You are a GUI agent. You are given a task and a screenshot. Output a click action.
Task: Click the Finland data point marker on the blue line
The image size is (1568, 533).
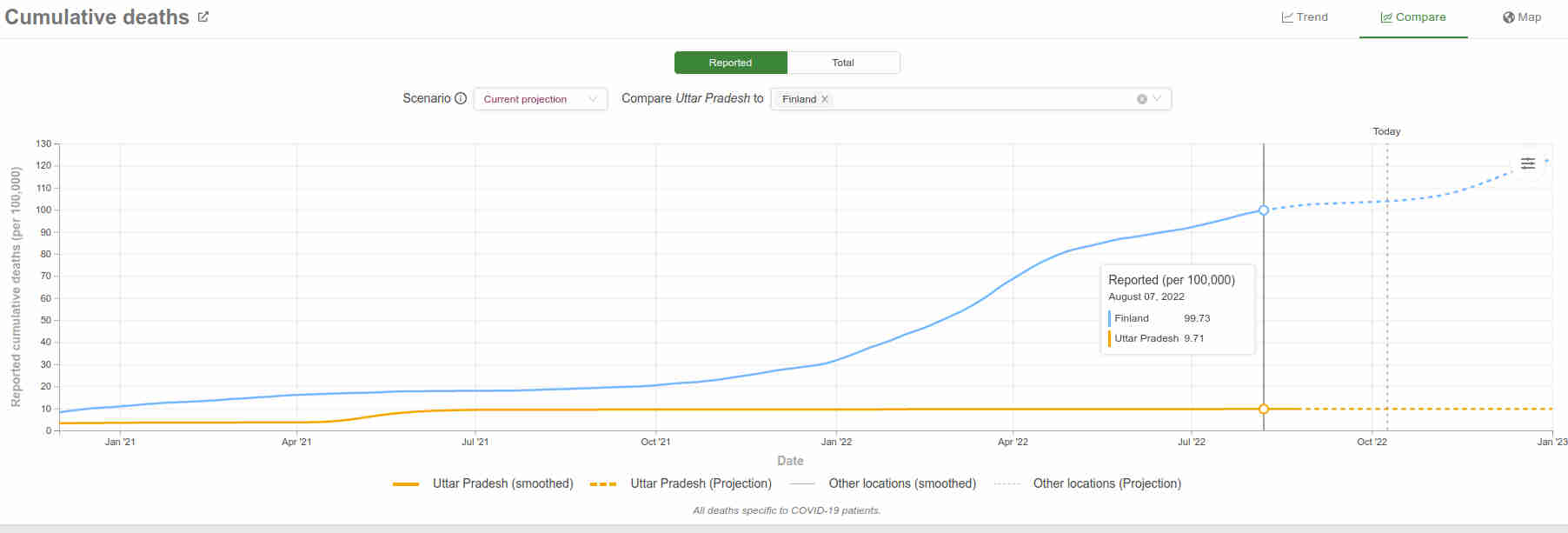point(1264,210)
